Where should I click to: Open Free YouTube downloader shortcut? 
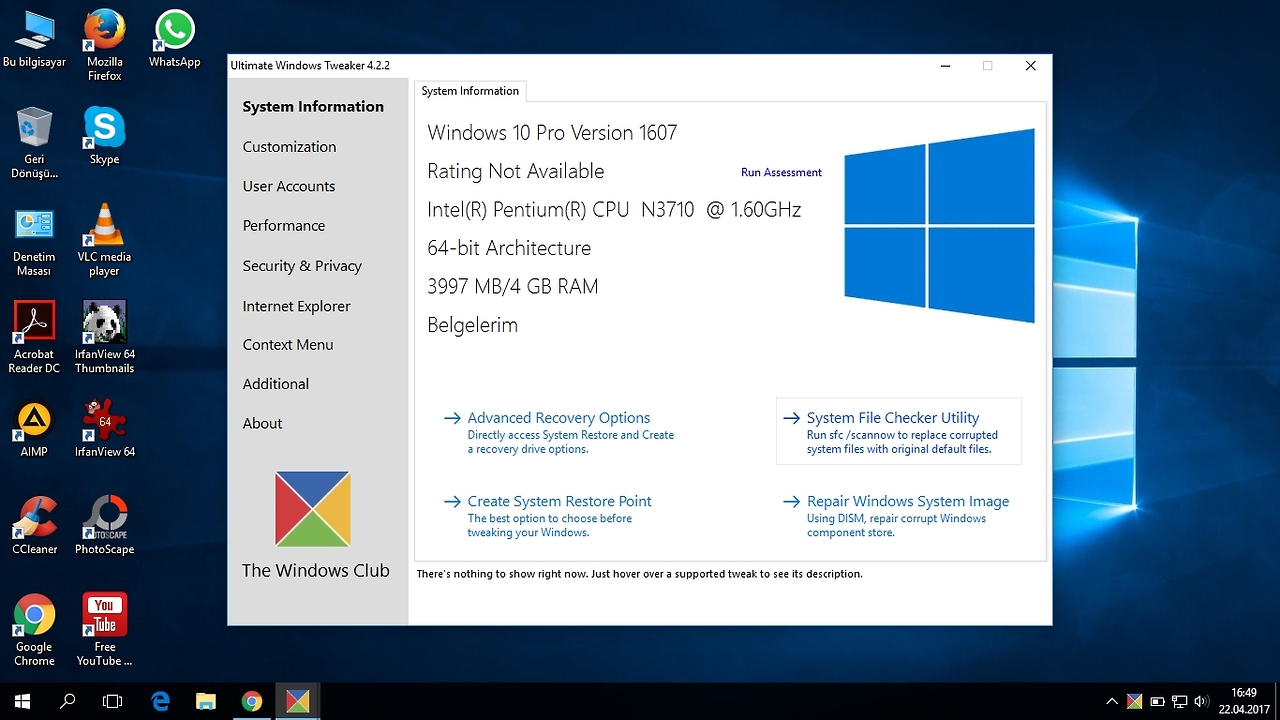pyautogui.click(x=104, y=631)
